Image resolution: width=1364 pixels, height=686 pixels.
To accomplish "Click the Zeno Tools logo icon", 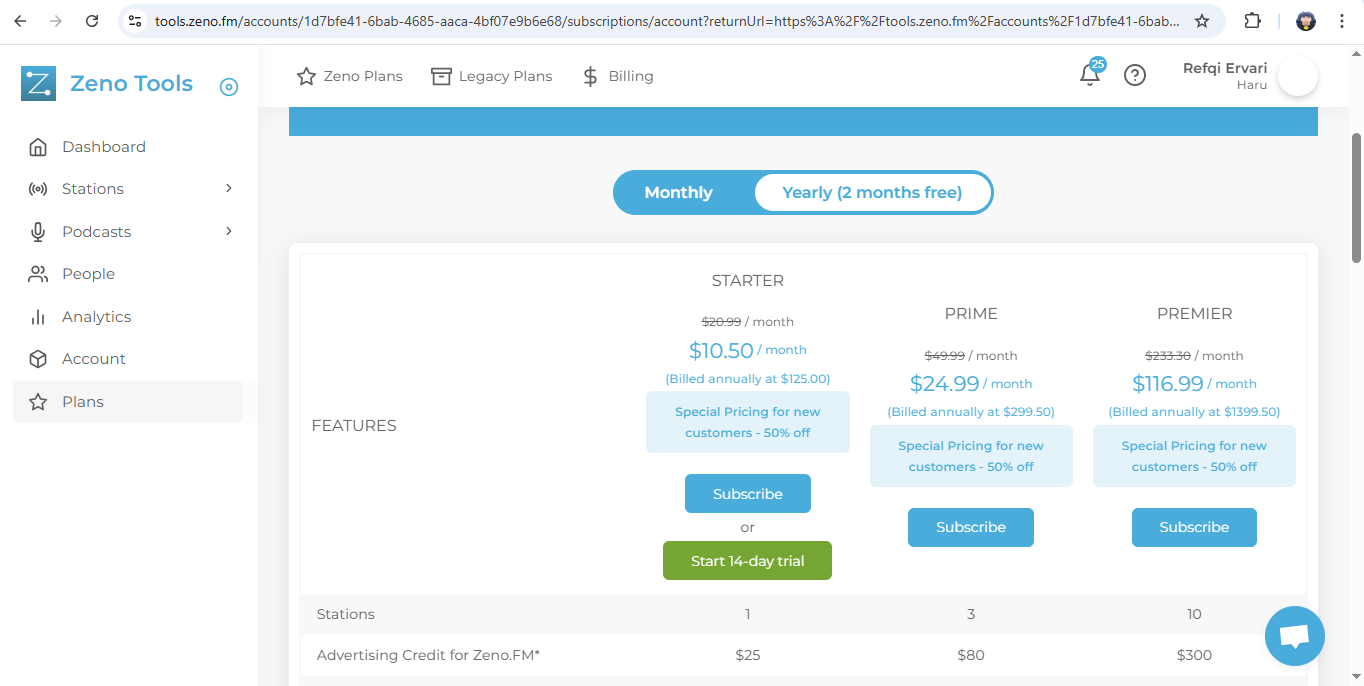I will coord(38,84).
